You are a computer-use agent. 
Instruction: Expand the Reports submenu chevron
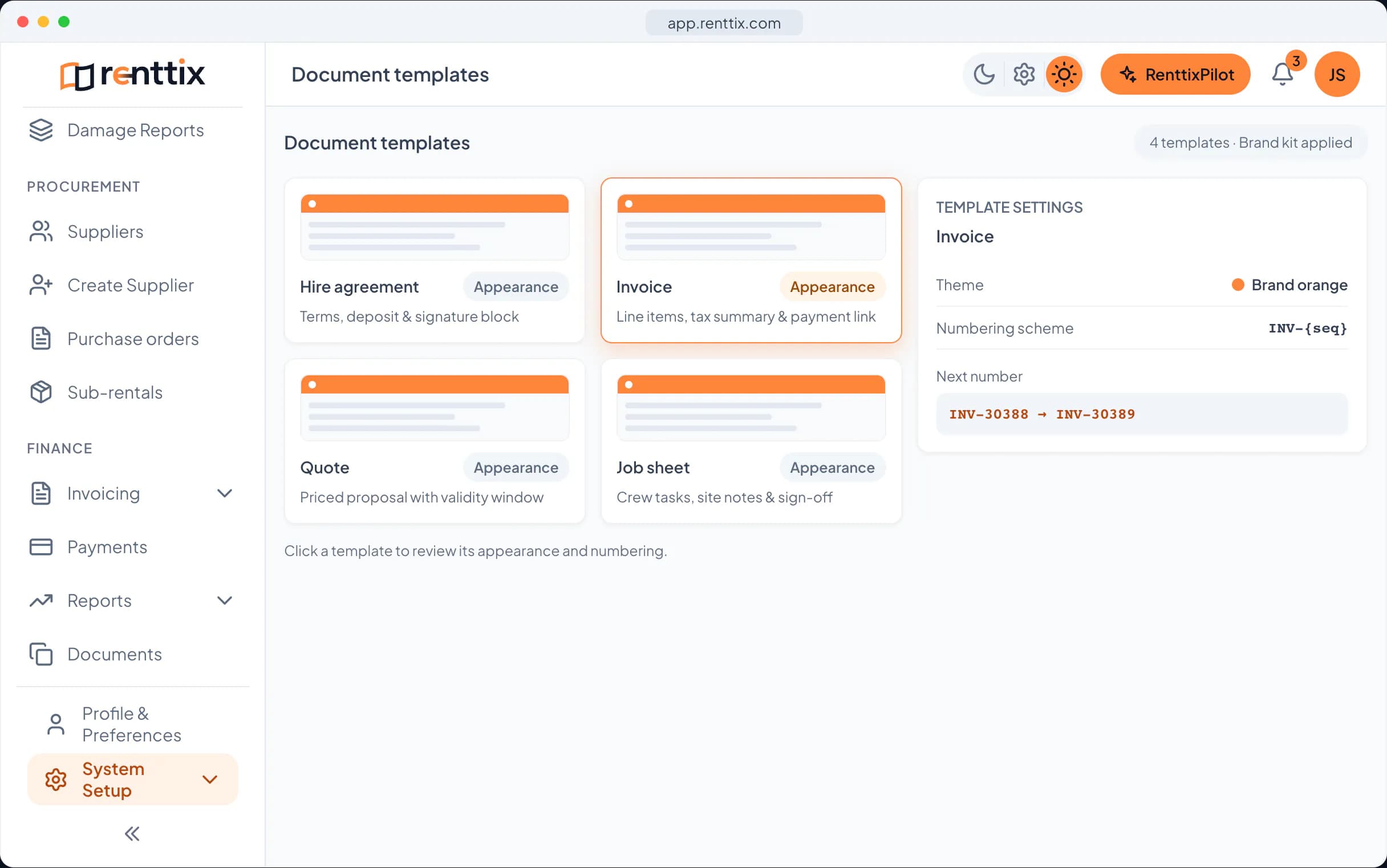pyautogui.click(x=225, y=601)
